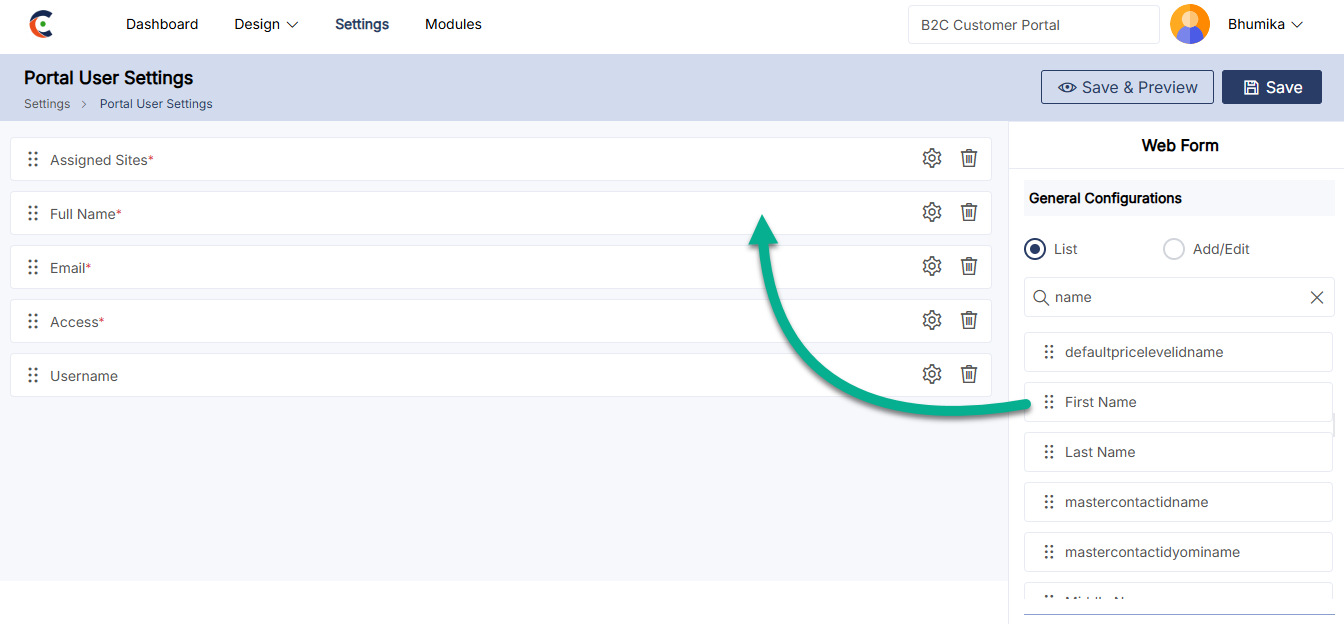
Task: Delete the Full Name field
Action: tap(968, 212)
